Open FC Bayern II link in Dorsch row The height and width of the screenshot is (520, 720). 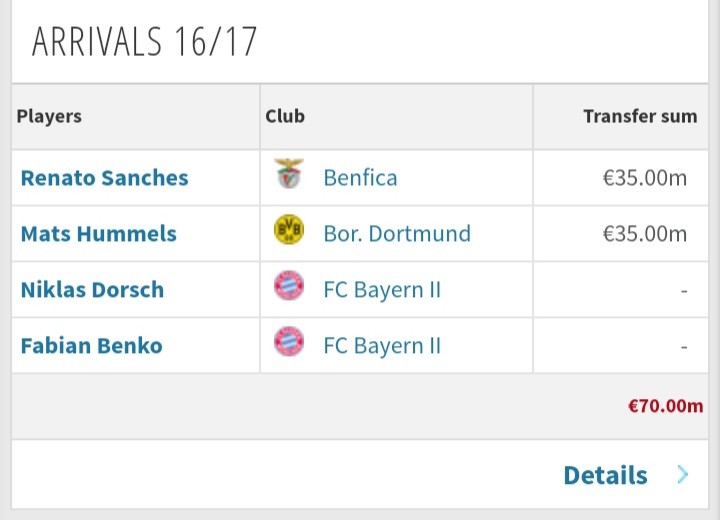pos(382,290)
